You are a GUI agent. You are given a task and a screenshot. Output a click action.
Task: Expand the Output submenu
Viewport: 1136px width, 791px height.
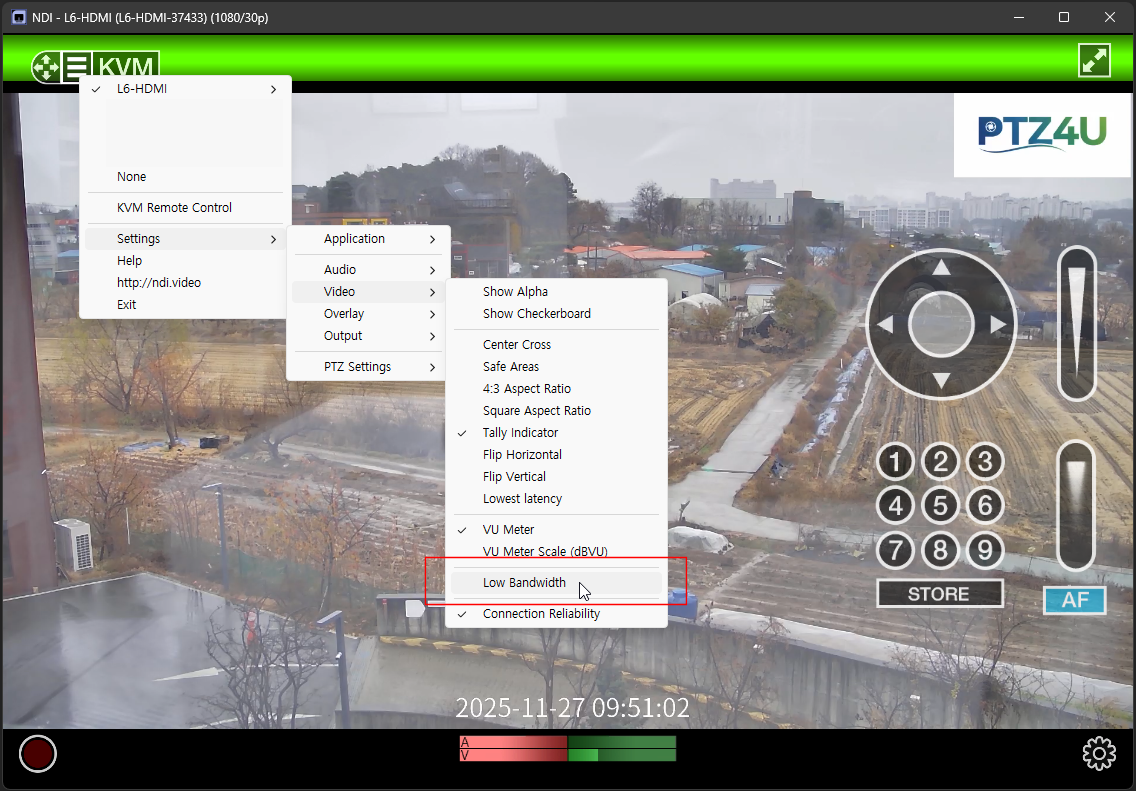click(x=369, y=335)
